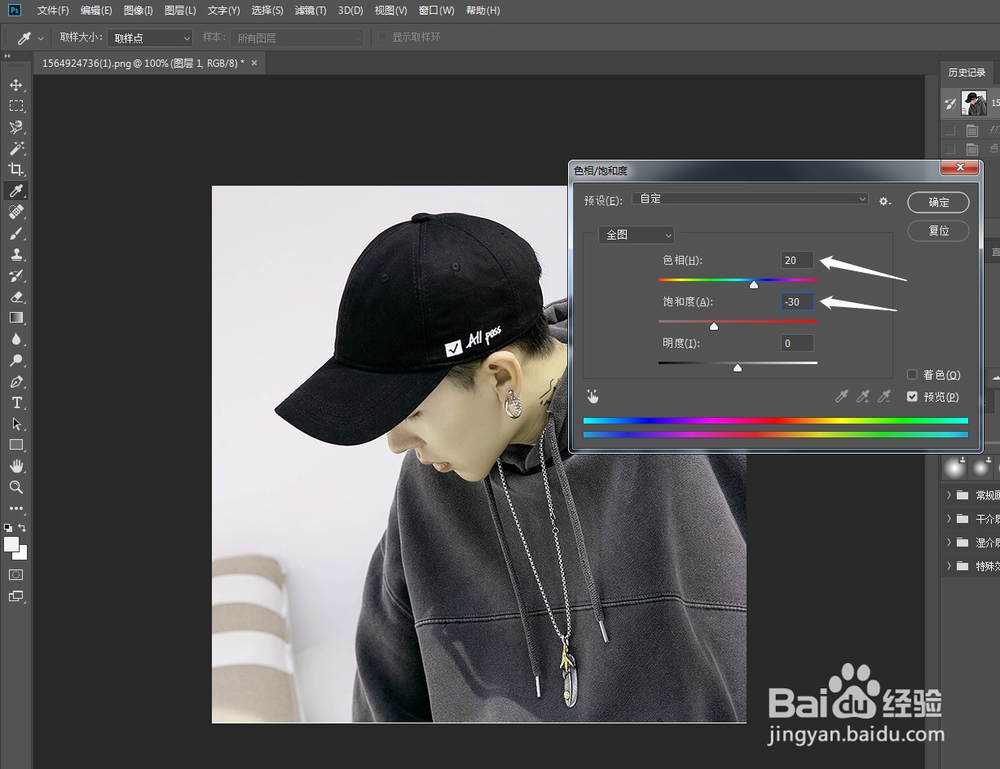The image size is (1000, 769).
Task: Open the 全图 channel range dropdown
Action: pyautogui.click(x=636, y=235)
